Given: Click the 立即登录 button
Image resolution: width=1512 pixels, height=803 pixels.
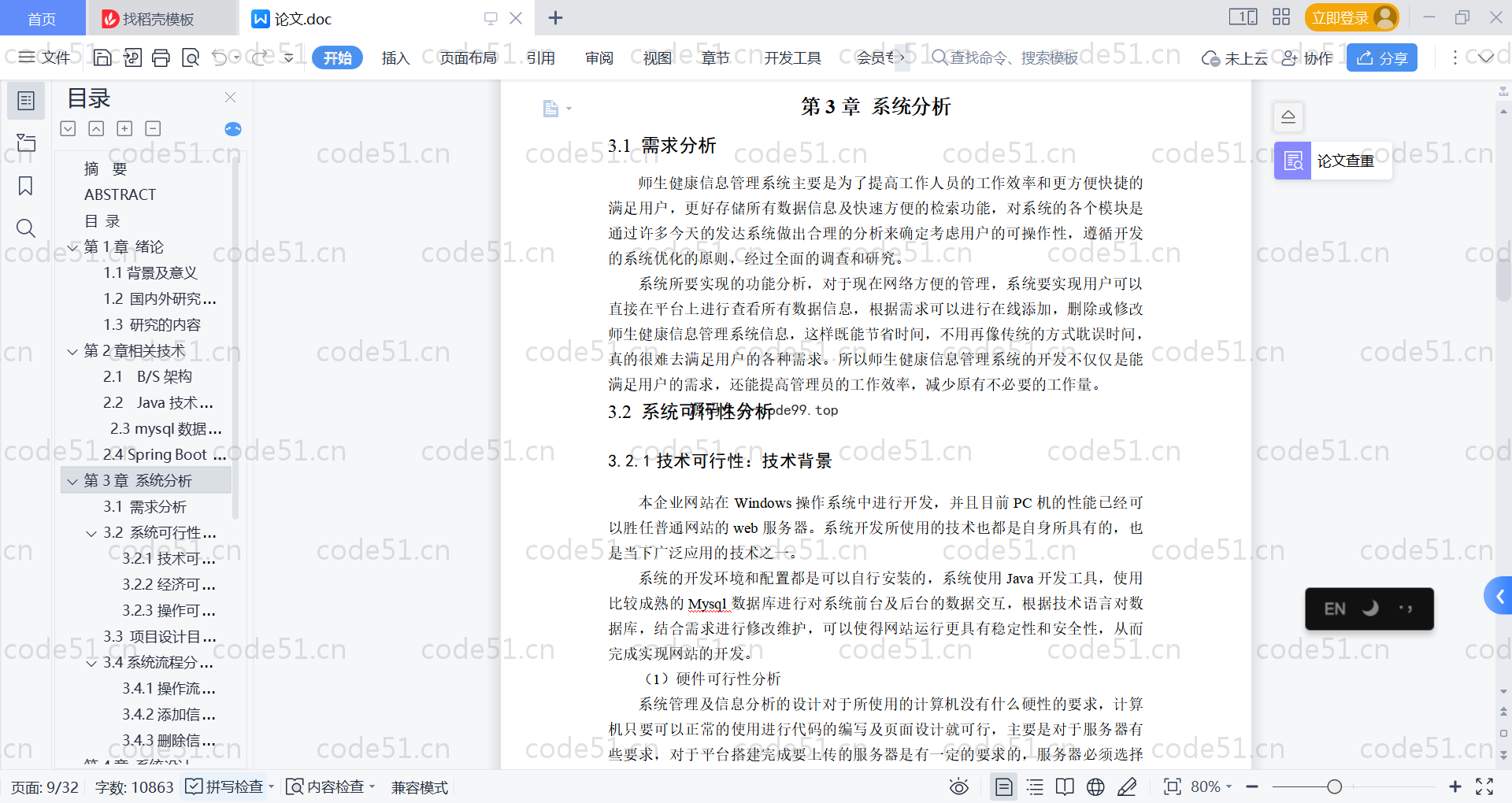Looking at the screenshot, I should (1352, 17).
